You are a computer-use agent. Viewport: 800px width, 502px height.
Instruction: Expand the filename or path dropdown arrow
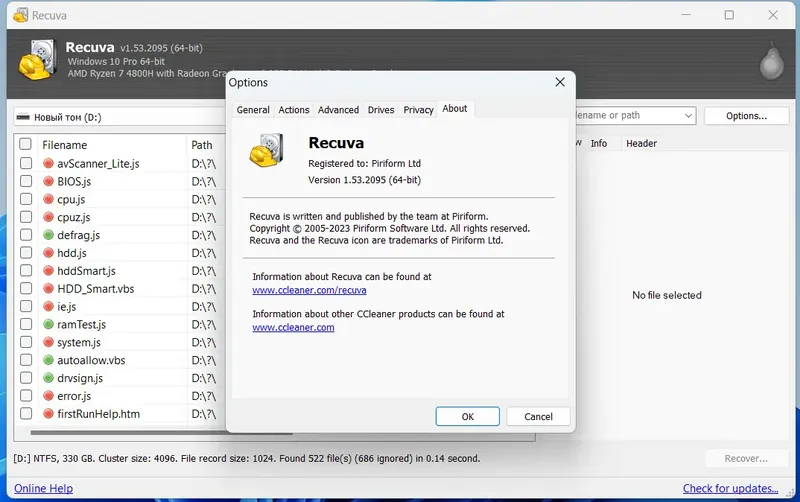pos(688,116)
